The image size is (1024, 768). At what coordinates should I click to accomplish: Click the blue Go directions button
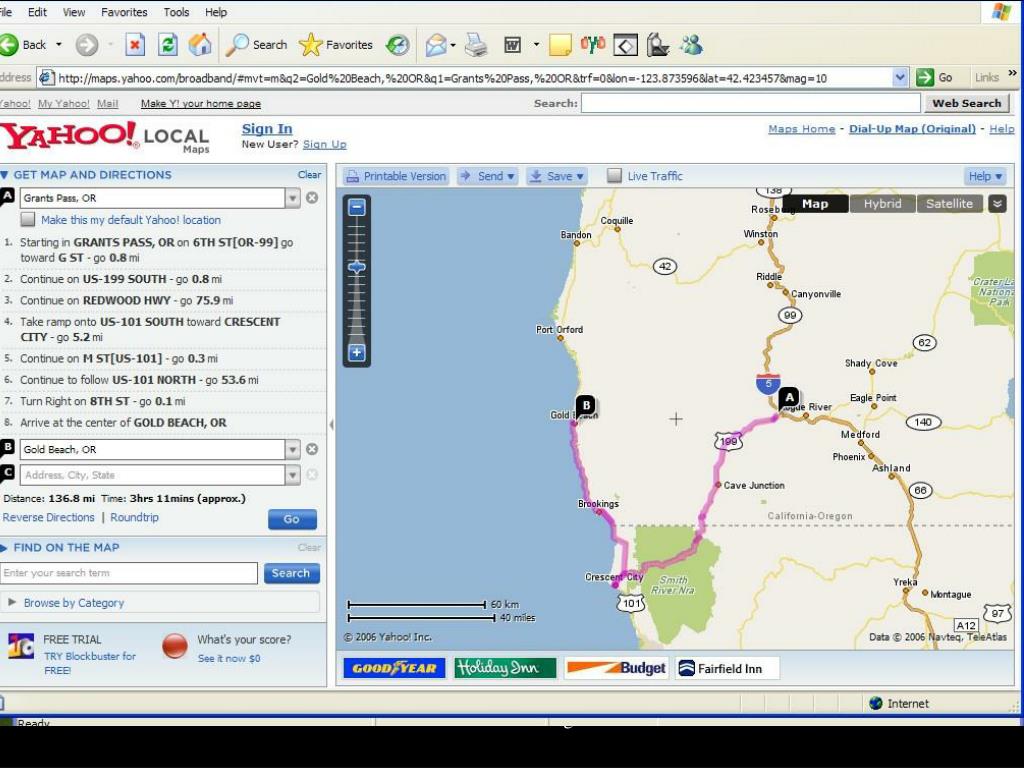click(292, 519)
